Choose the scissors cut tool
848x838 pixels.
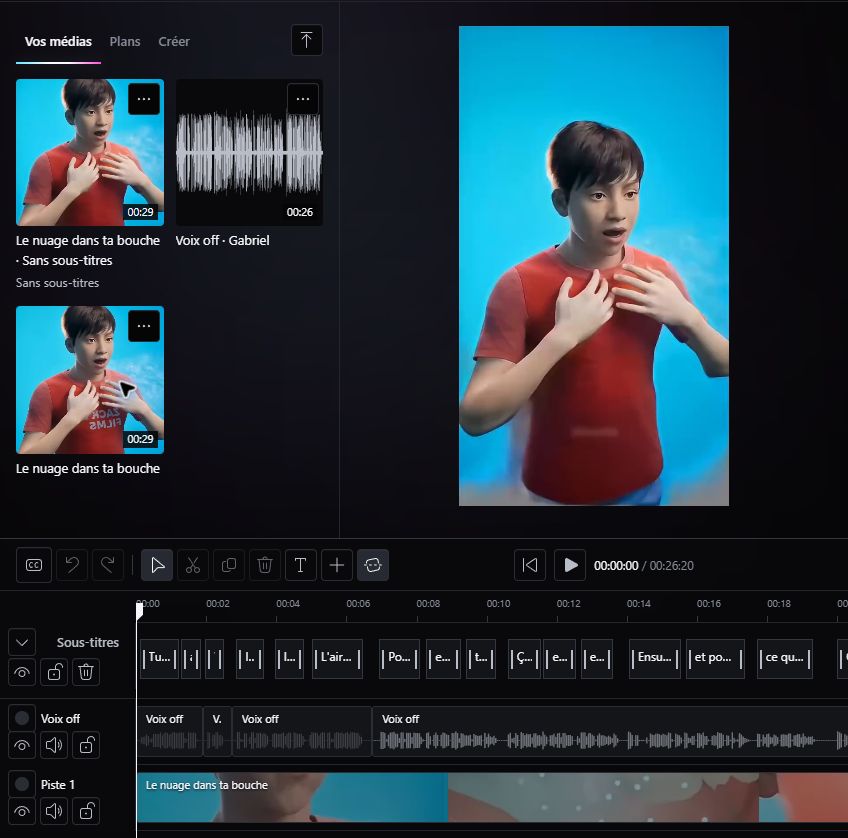(193, 565)
